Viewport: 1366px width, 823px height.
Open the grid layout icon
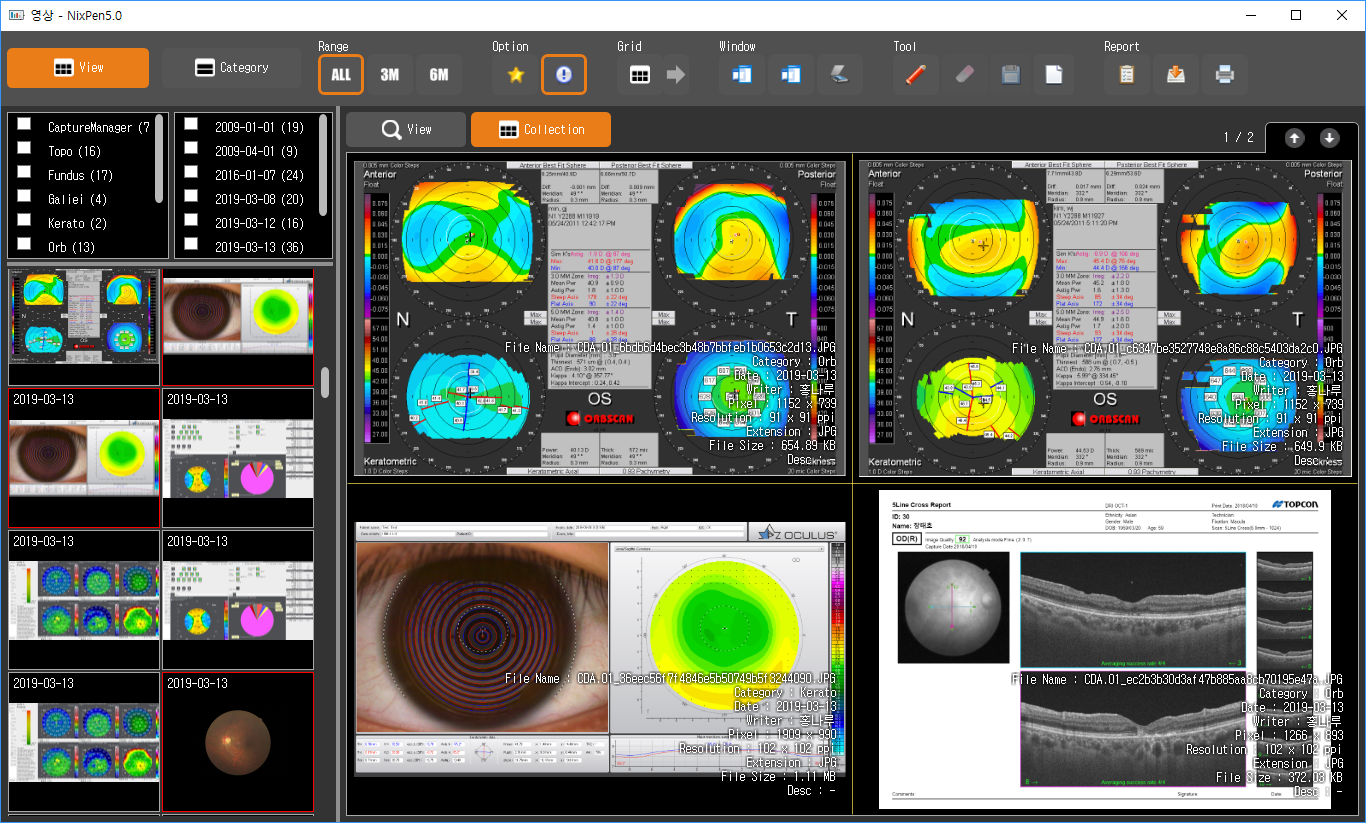[x=640, y=75]
